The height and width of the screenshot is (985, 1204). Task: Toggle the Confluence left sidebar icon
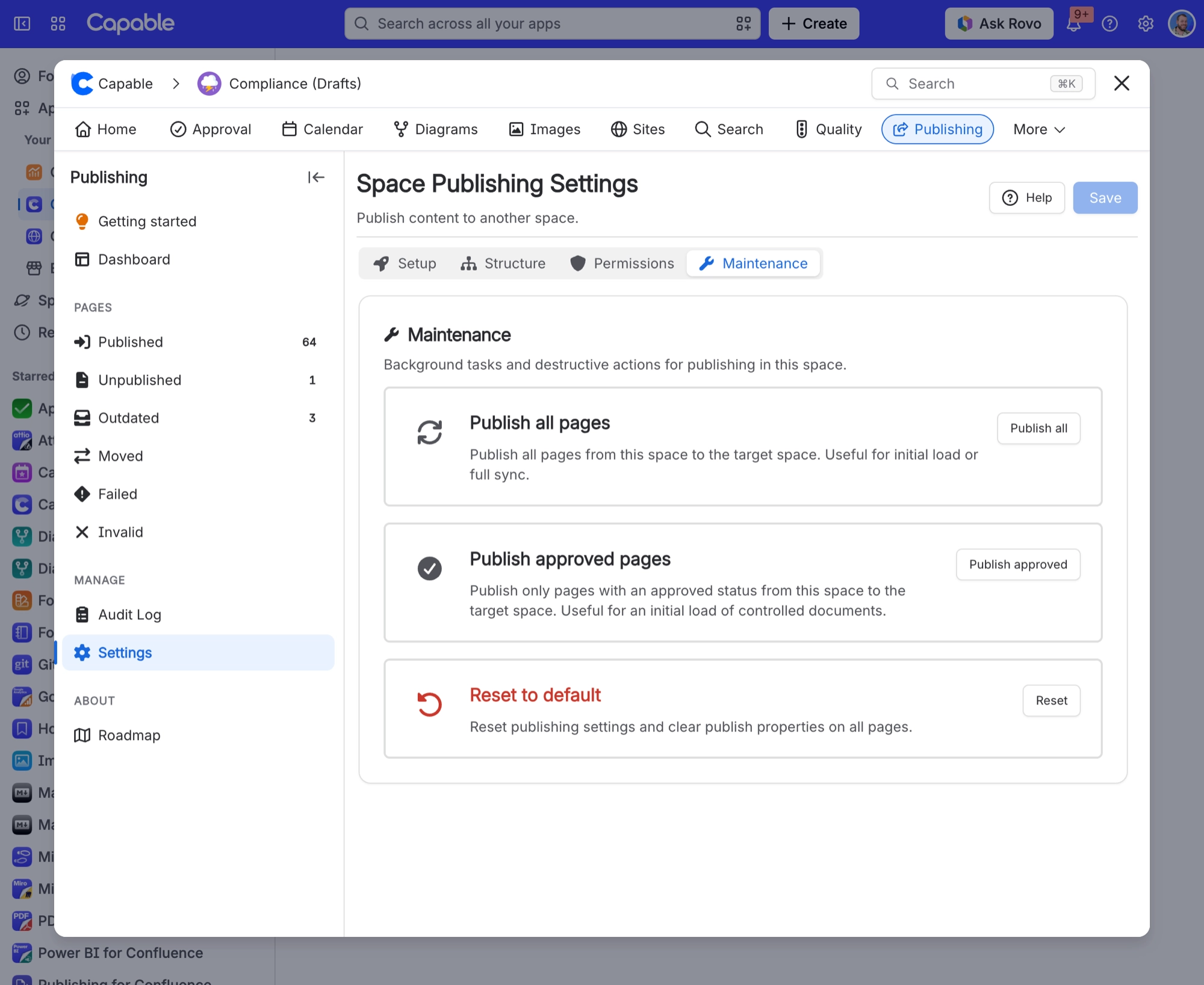coord(22,23)
